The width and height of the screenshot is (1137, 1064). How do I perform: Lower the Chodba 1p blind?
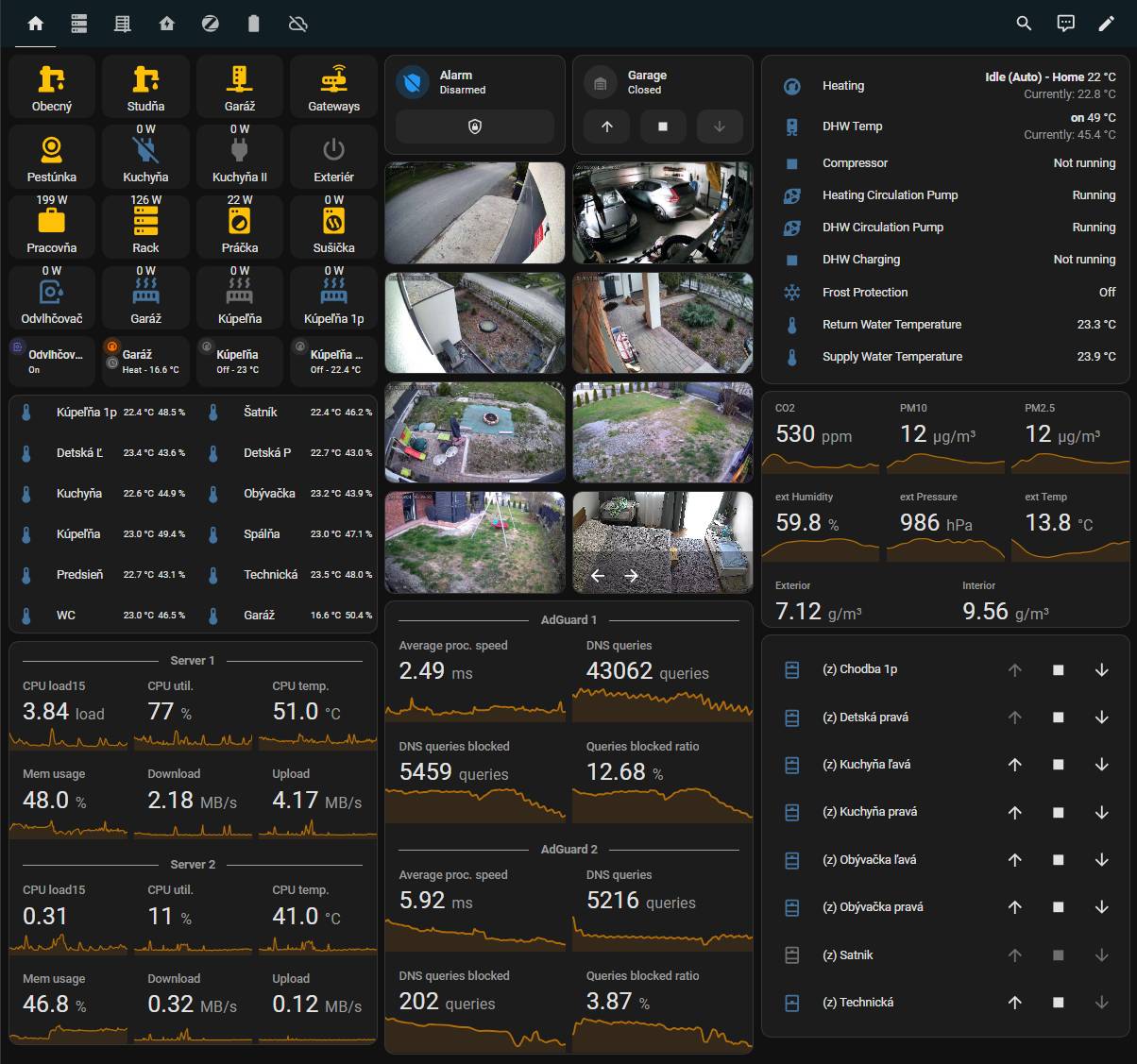coord(1101,669)
